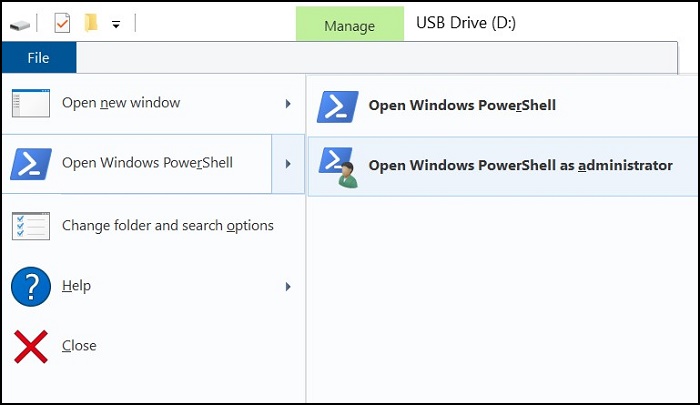Image resolution: width=700 pixels, height=405 pixels.
Task: Expand the Open Windows PowerShell submenu arrow
Action: [288, 163]
